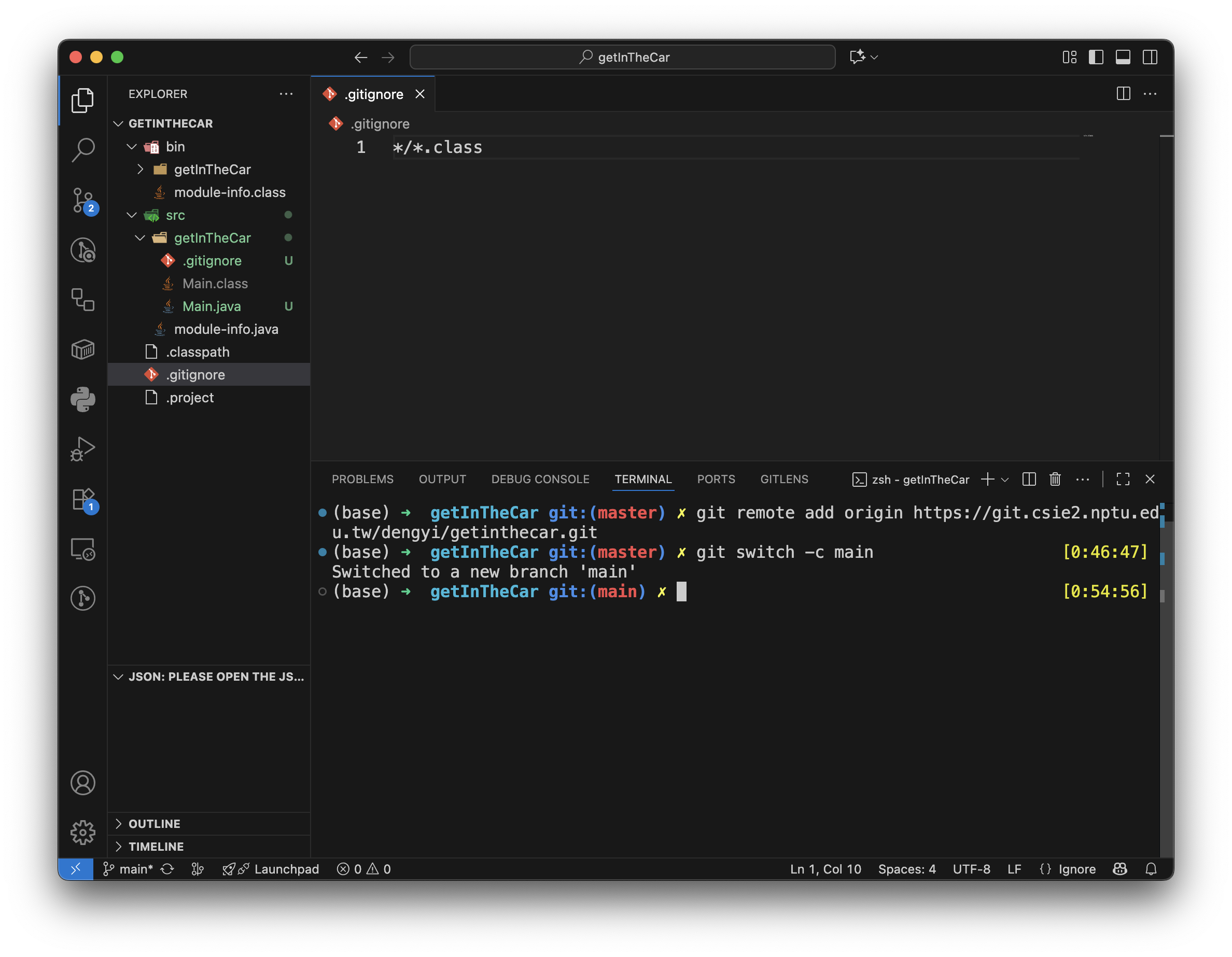Click the main* branch in status bar
This screenshot has height=957, width=1232.
point(129,869)
